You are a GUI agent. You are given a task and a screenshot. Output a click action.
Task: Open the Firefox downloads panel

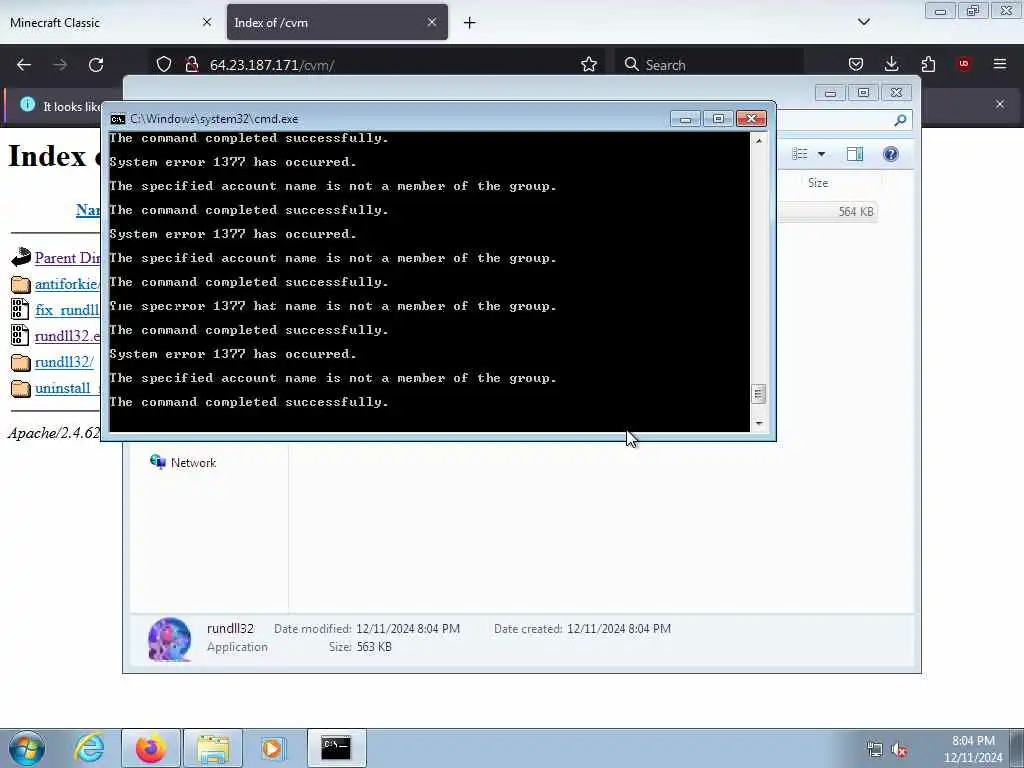(891, 64)
